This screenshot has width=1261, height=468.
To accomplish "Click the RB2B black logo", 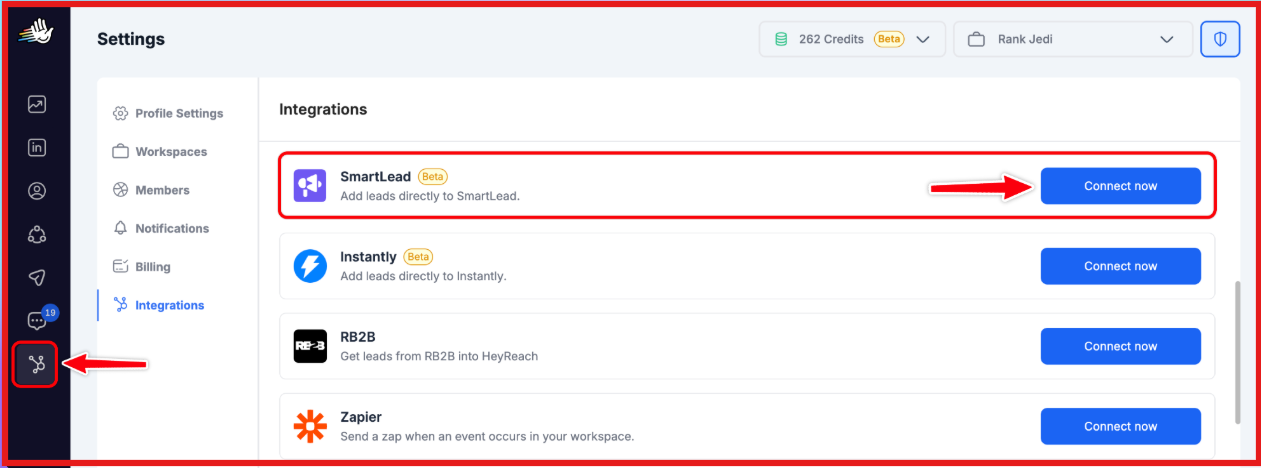I will click(x=310, y=346).
